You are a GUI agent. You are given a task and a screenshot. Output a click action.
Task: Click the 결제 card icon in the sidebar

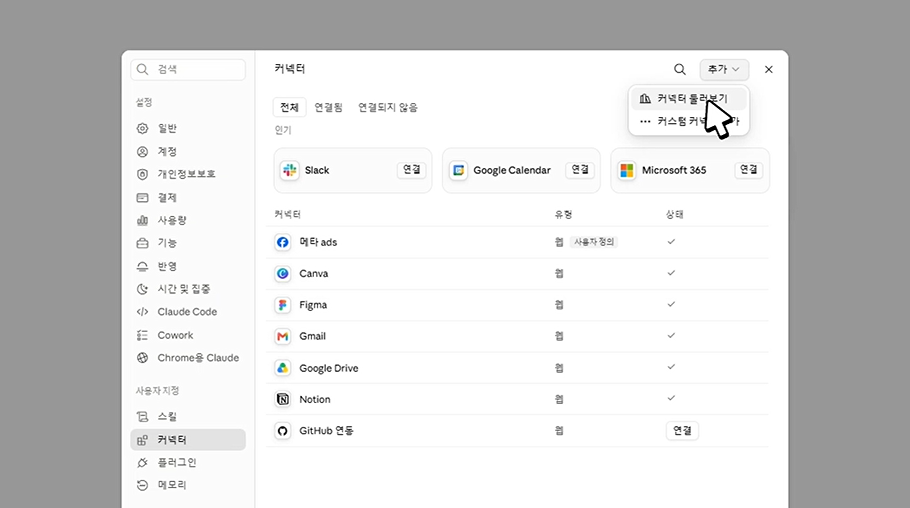click(x=142, y=198)
